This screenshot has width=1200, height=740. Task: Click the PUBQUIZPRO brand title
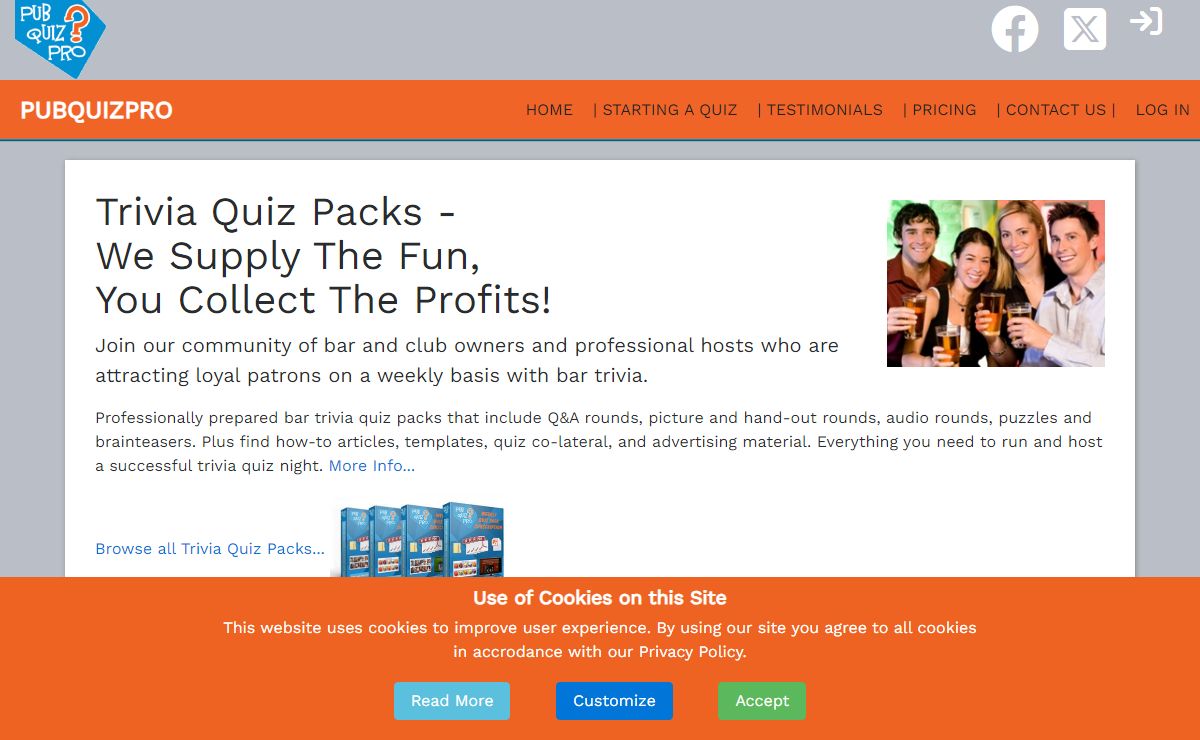click(97, 110)
